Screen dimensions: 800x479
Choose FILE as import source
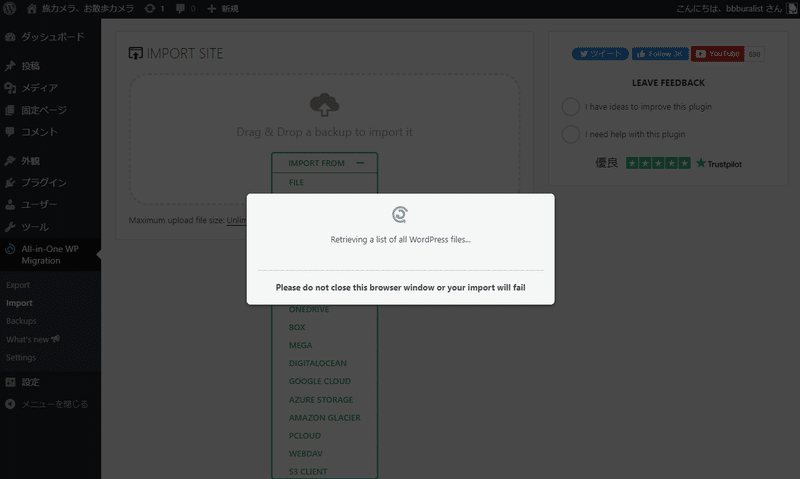pos(296,182)
